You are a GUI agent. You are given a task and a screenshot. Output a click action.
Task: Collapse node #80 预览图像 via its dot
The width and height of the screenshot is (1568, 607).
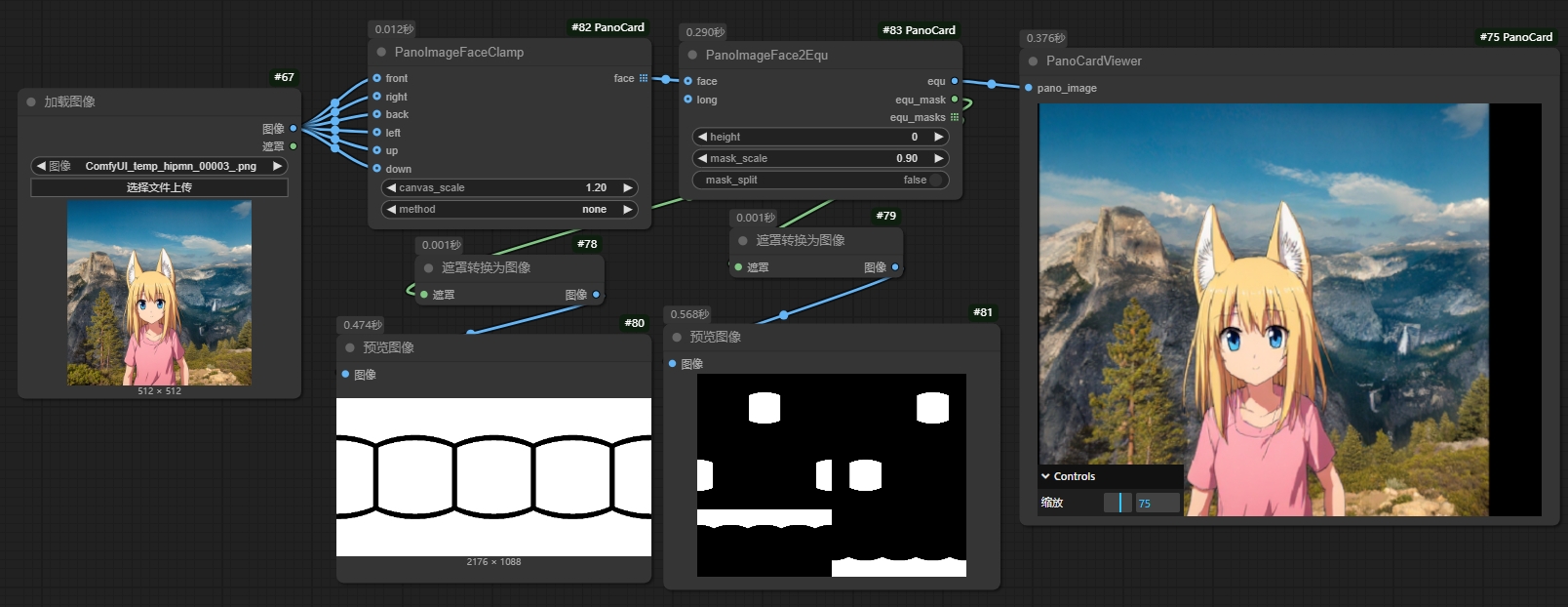click(x=350, y=347)
